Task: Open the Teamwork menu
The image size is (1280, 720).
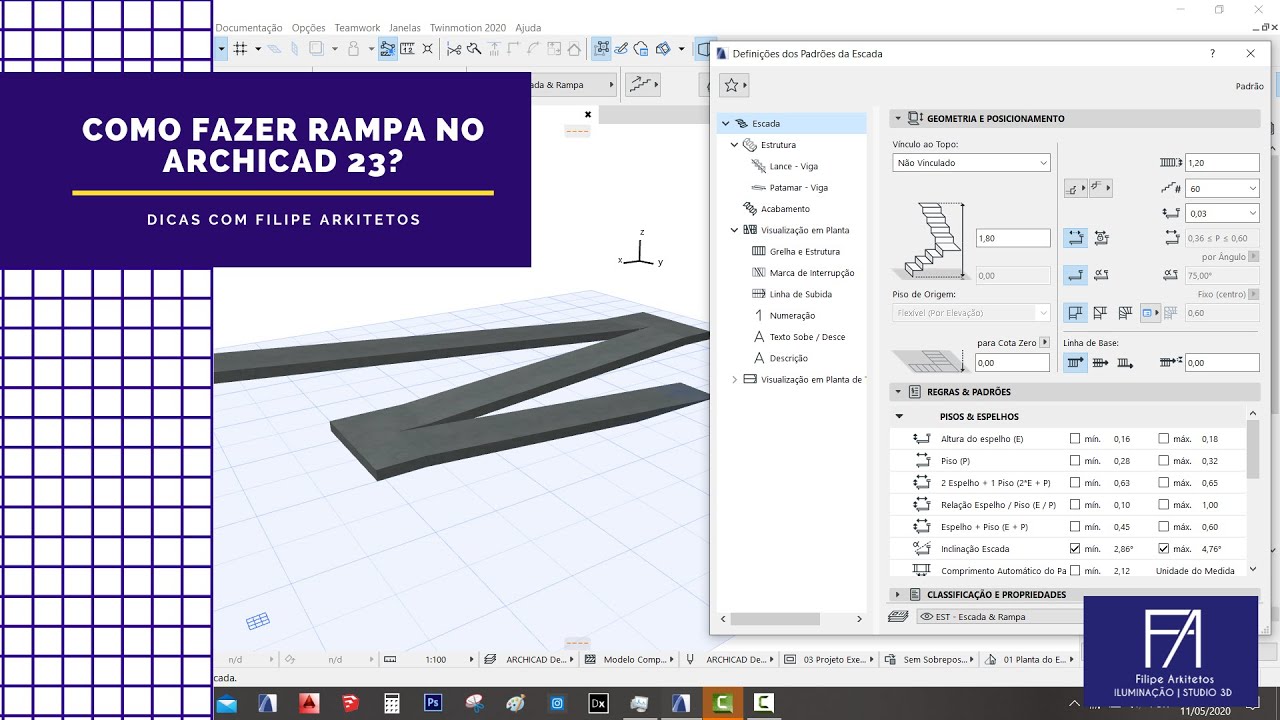Action: pyautogui.click(x=357, y=28)
